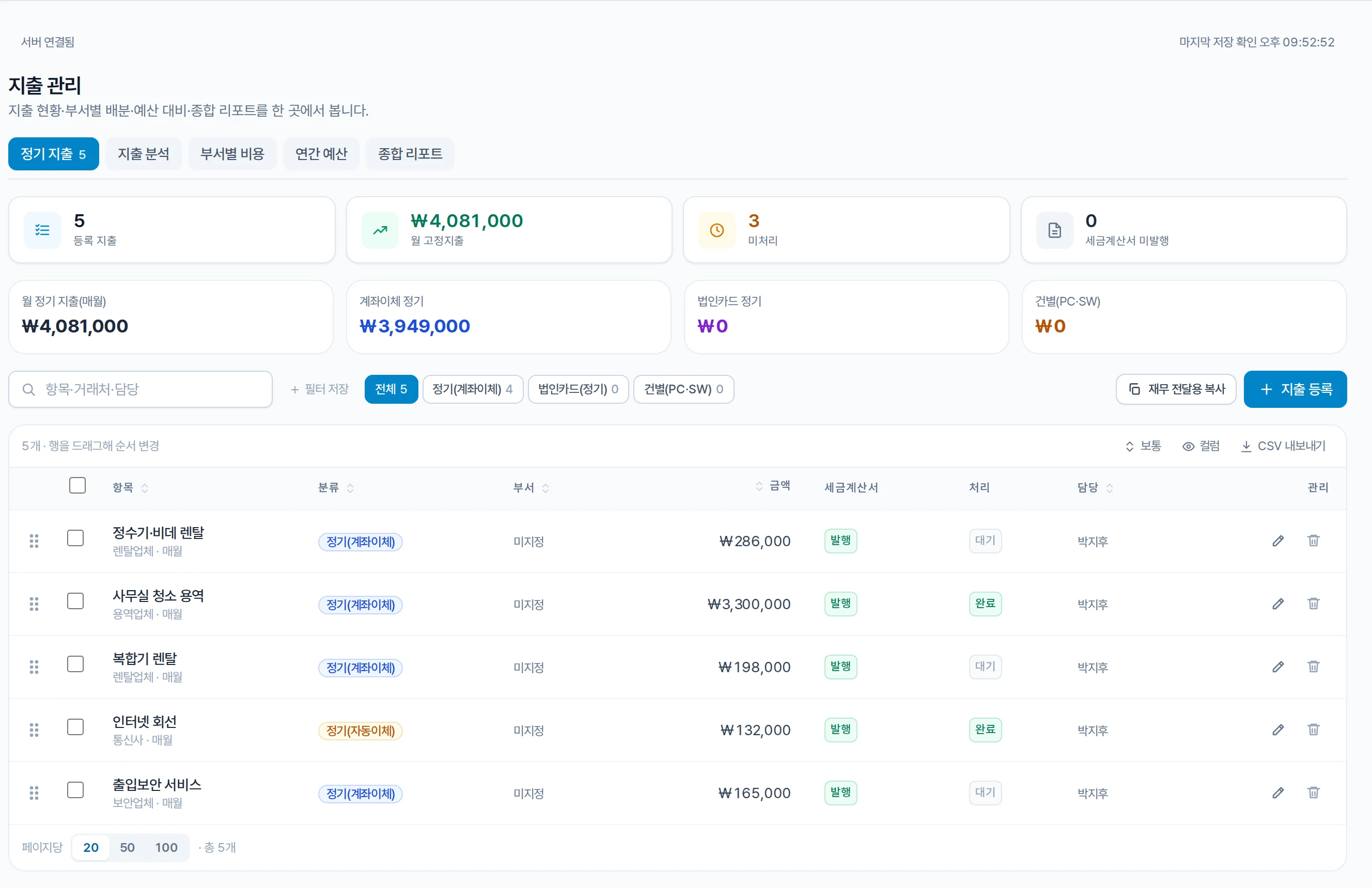The height and width of the screenshot is (888, 1372).
Task: Go to the 연간 예산 tab
Action: (x=321, y=154)
